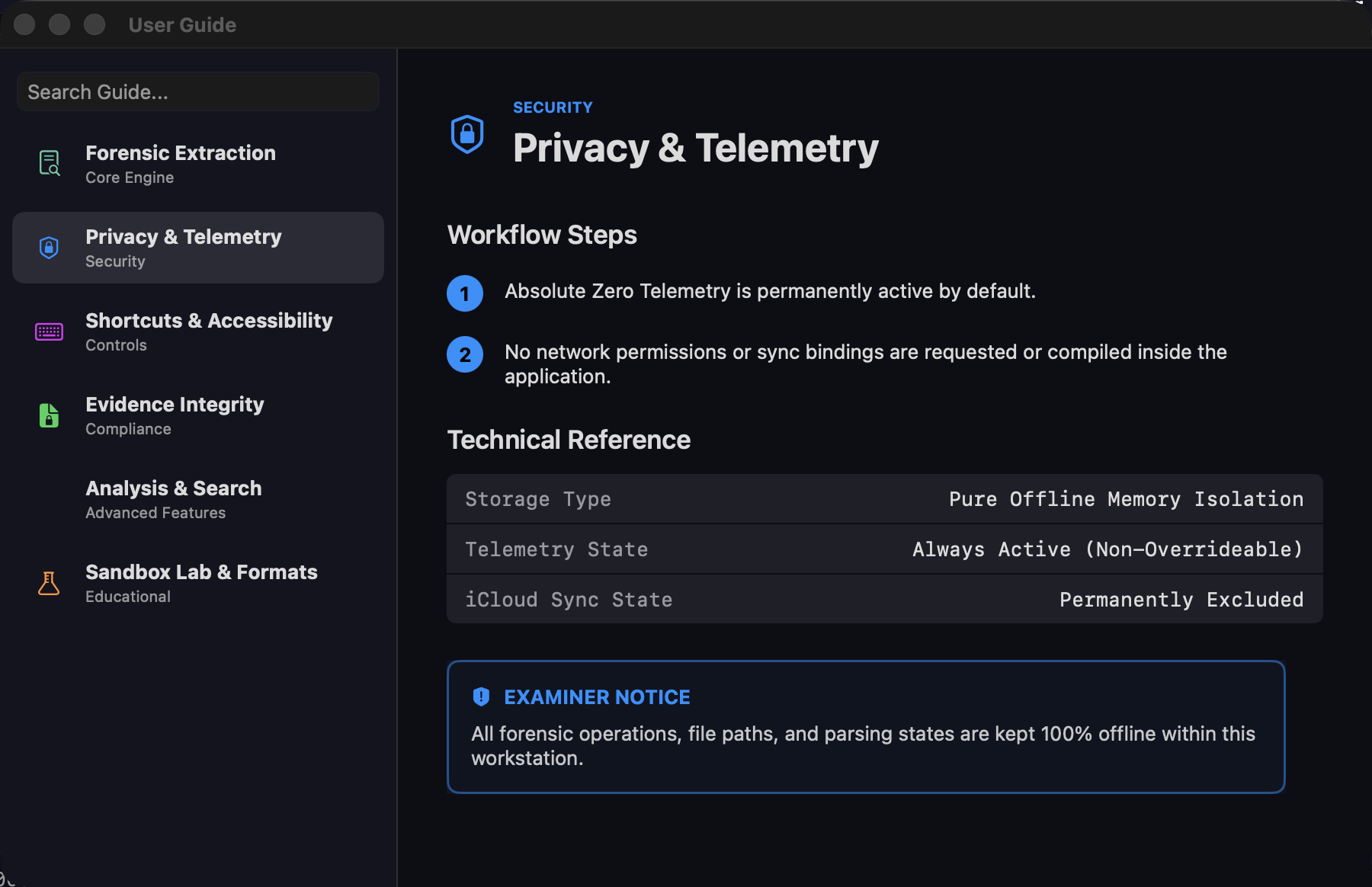This screenshot has width=1372, height=887.
Task: Click the SECURITY category label above title
Action: click(x=553, y=107)
